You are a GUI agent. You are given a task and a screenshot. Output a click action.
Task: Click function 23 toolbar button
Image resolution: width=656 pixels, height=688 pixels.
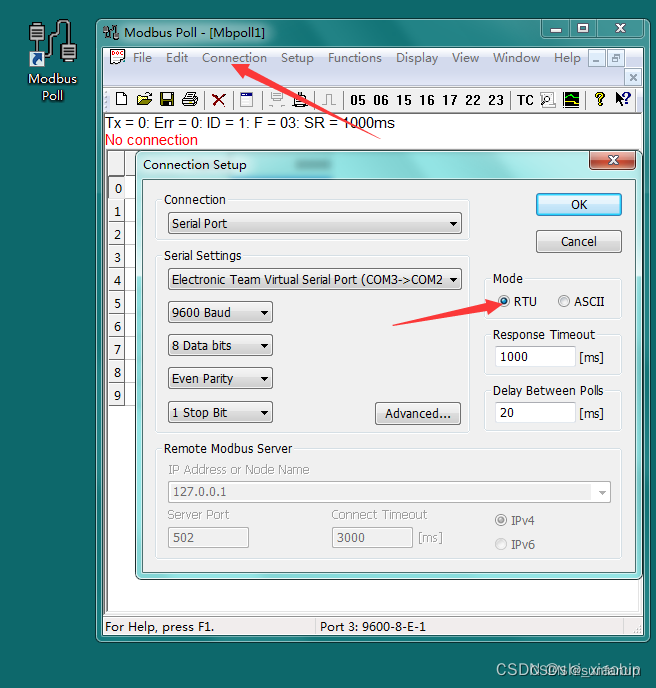(x=496, y=100)
